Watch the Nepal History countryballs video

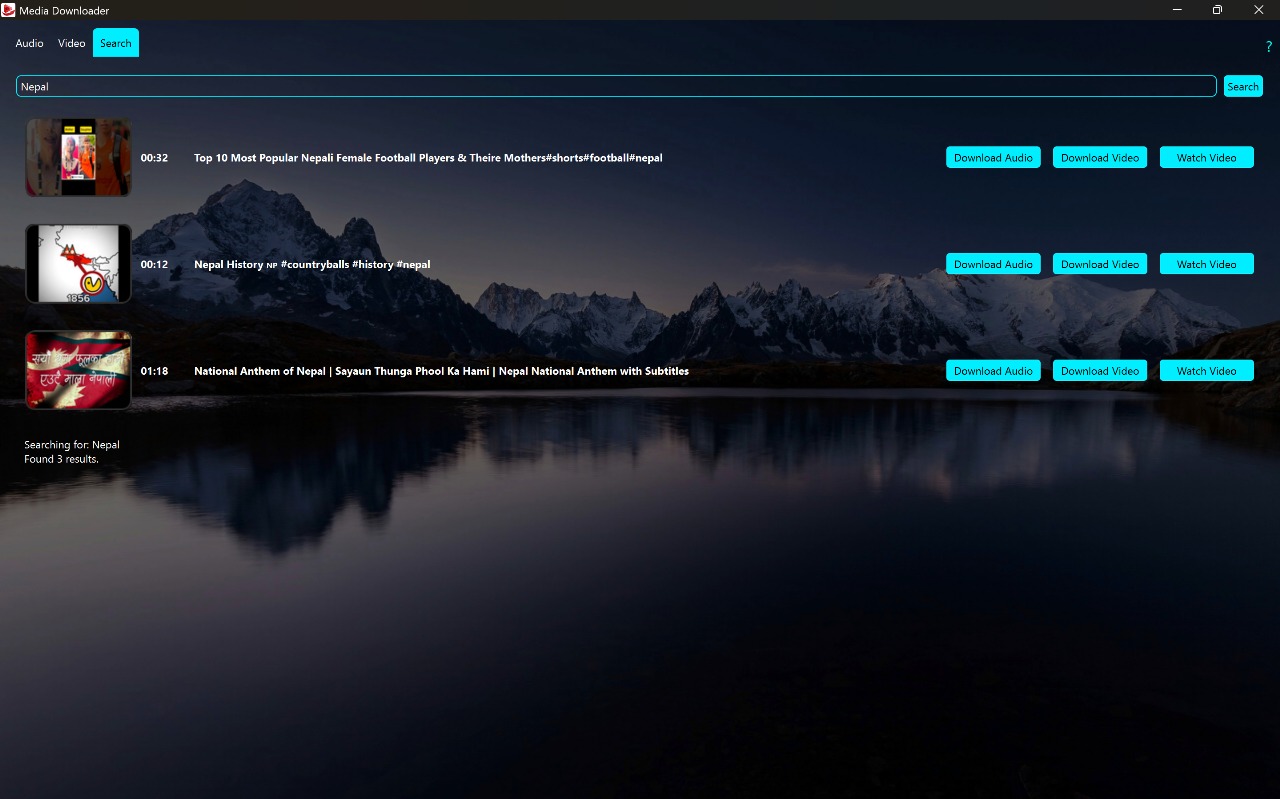pyautogui.click(x=1206, y=264)
